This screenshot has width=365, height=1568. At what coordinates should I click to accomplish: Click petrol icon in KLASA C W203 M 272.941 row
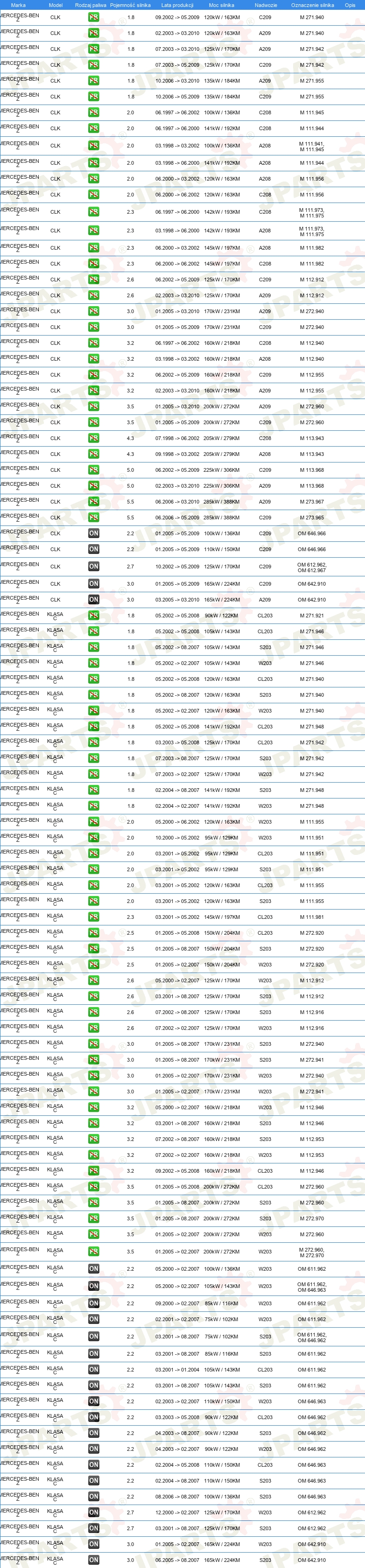[93, 1092]
